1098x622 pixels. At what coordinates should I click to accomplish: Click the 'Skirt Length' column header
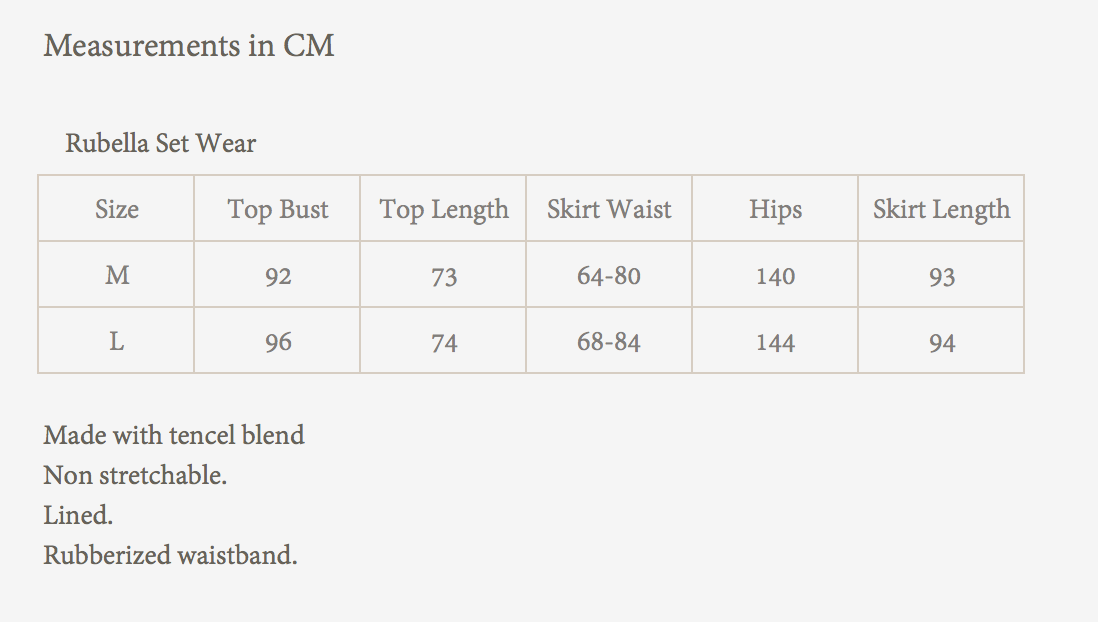click(941, 209)
